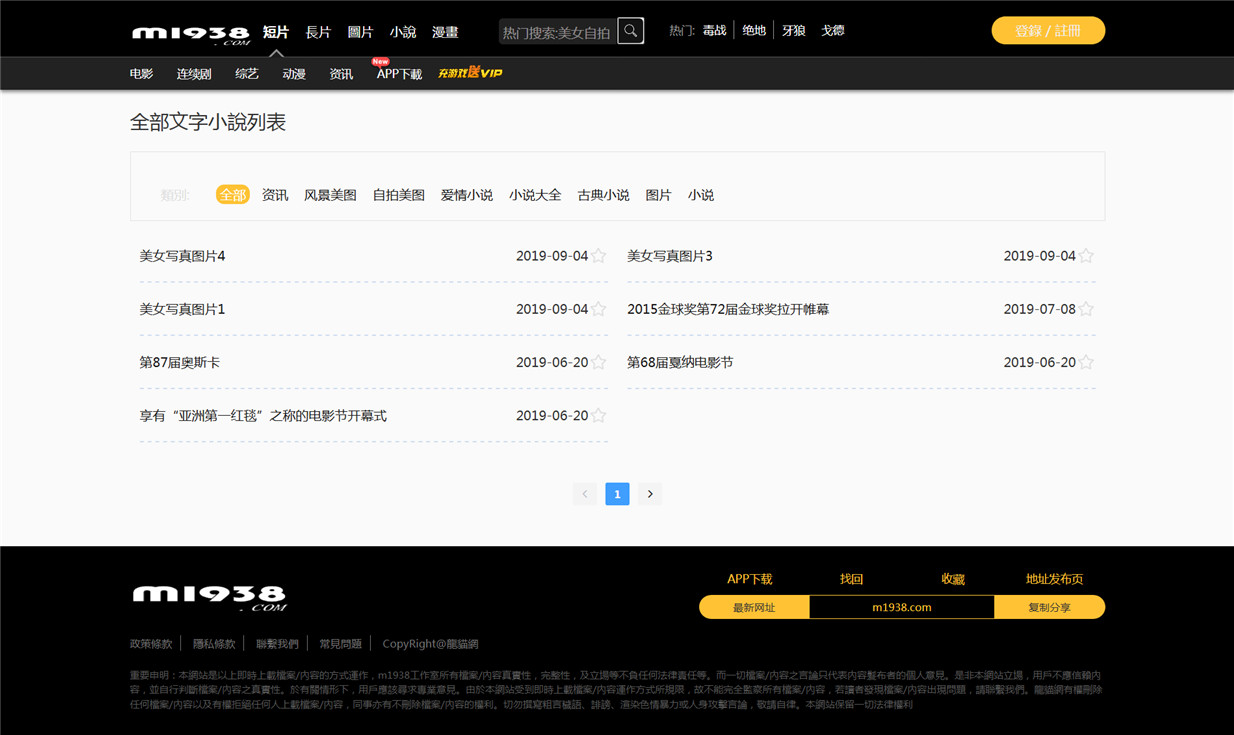Filter by category 古典小说
Image resolution: width=1234 pixels, height=735 pixels.
click(x=603, y=195)
